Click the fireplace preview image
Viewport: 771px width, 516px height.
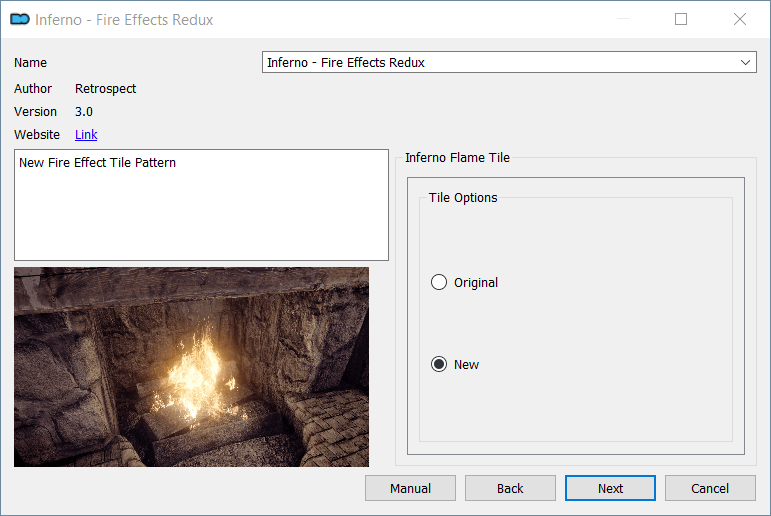point(191,367)
